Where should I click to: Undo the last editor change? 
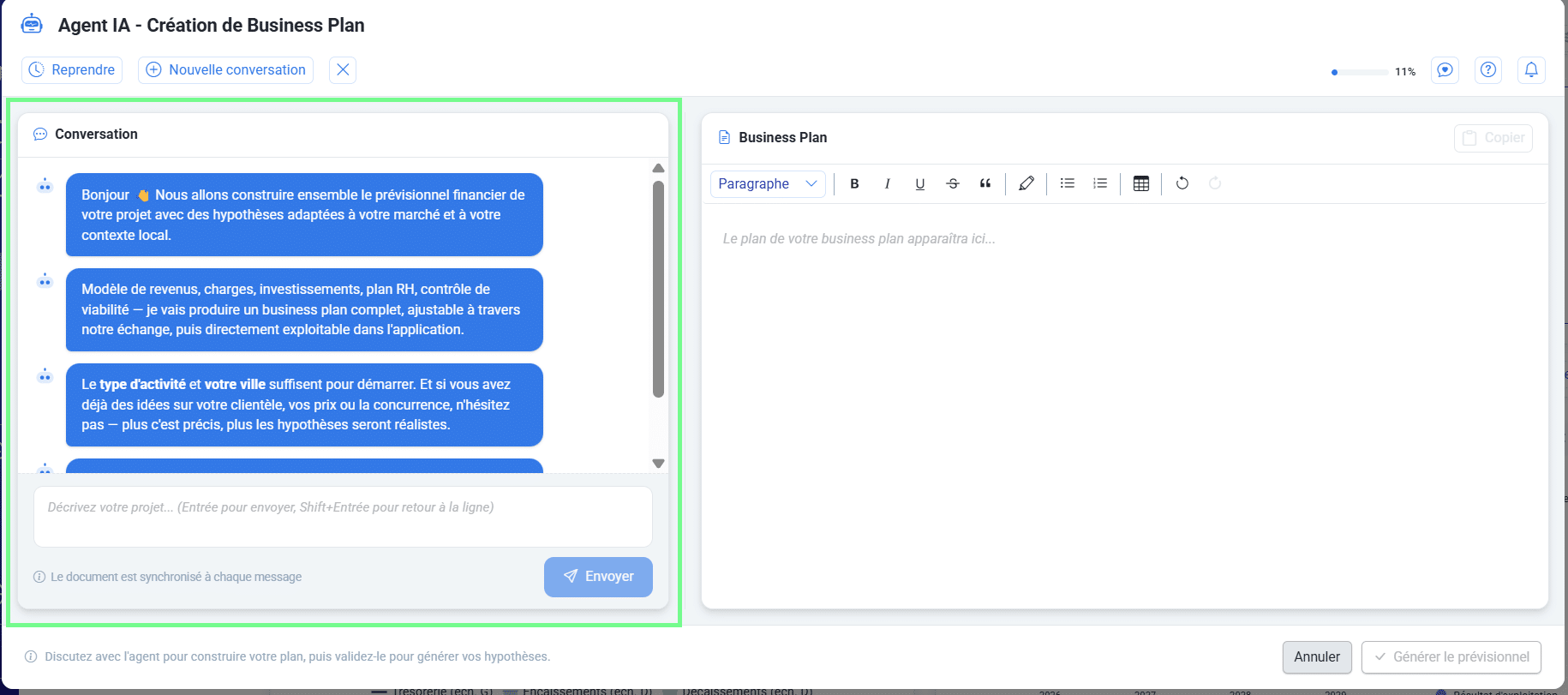click(1182, 183)
